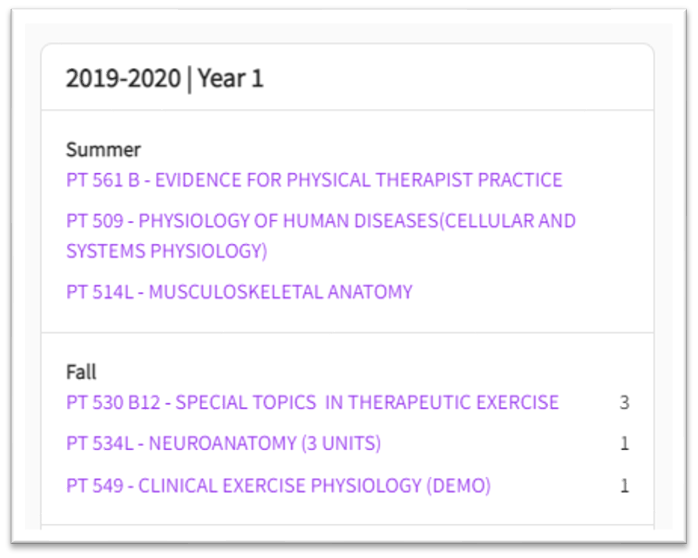Click the number 1 beside PT 534L Neuroanatomy

624,444
